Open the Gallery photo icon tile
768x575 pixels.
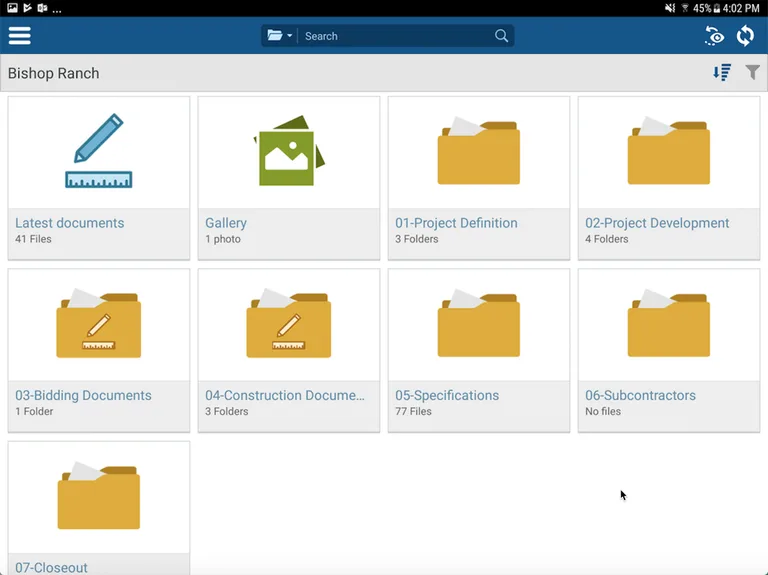click(288, 152)
